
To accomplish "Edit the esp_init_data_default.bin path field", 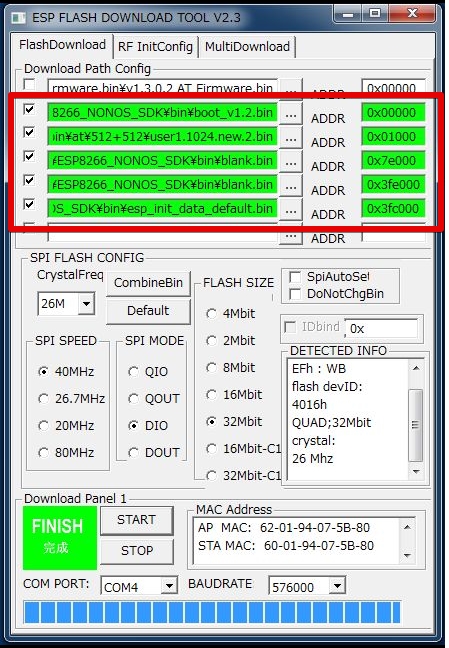I will pos(162,208).
